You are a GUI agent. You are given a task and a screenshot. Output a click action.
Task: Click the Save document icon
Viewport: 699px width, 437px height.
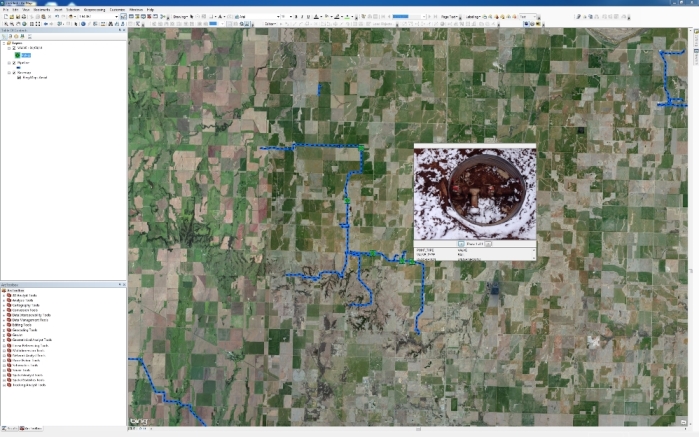point(17,16)
